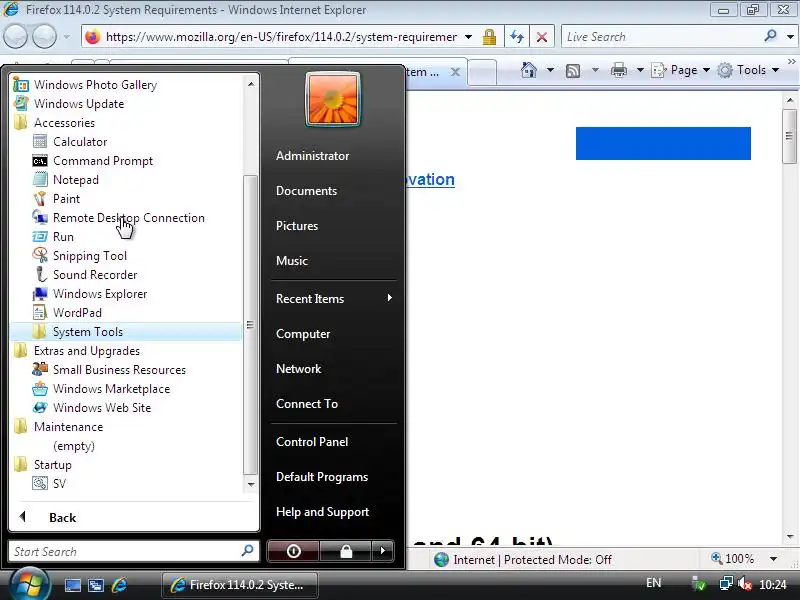Screen dimensions: 800x600
Task: Launch Snipping Tool
Action: [90, 256]
